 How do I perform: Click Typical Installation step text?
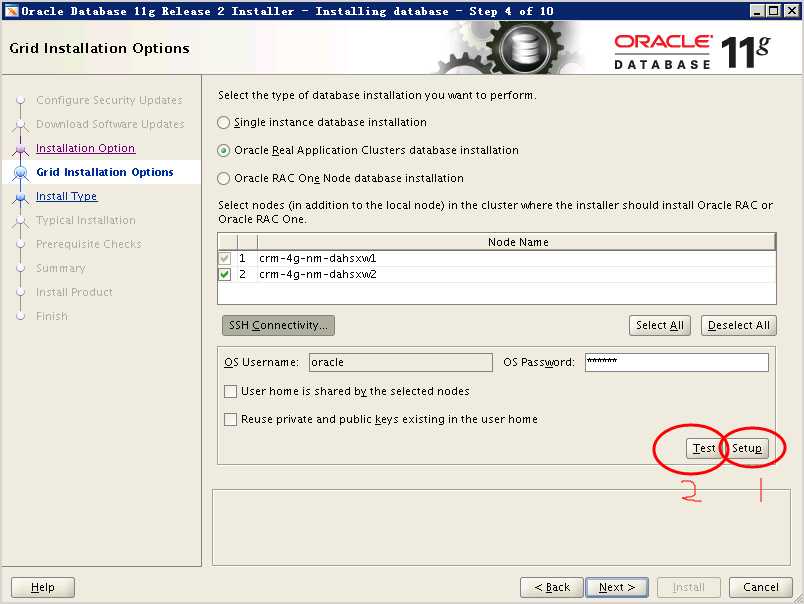(x=86, y=220)
